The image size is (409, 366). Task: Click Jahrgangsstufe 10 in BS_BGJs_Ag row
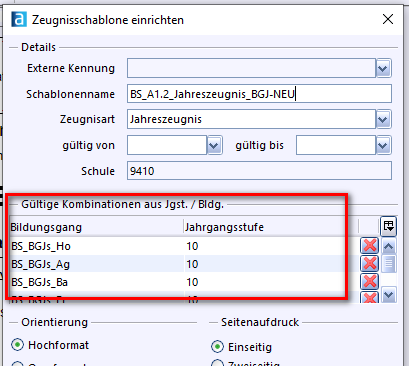[x=271, y=264]
